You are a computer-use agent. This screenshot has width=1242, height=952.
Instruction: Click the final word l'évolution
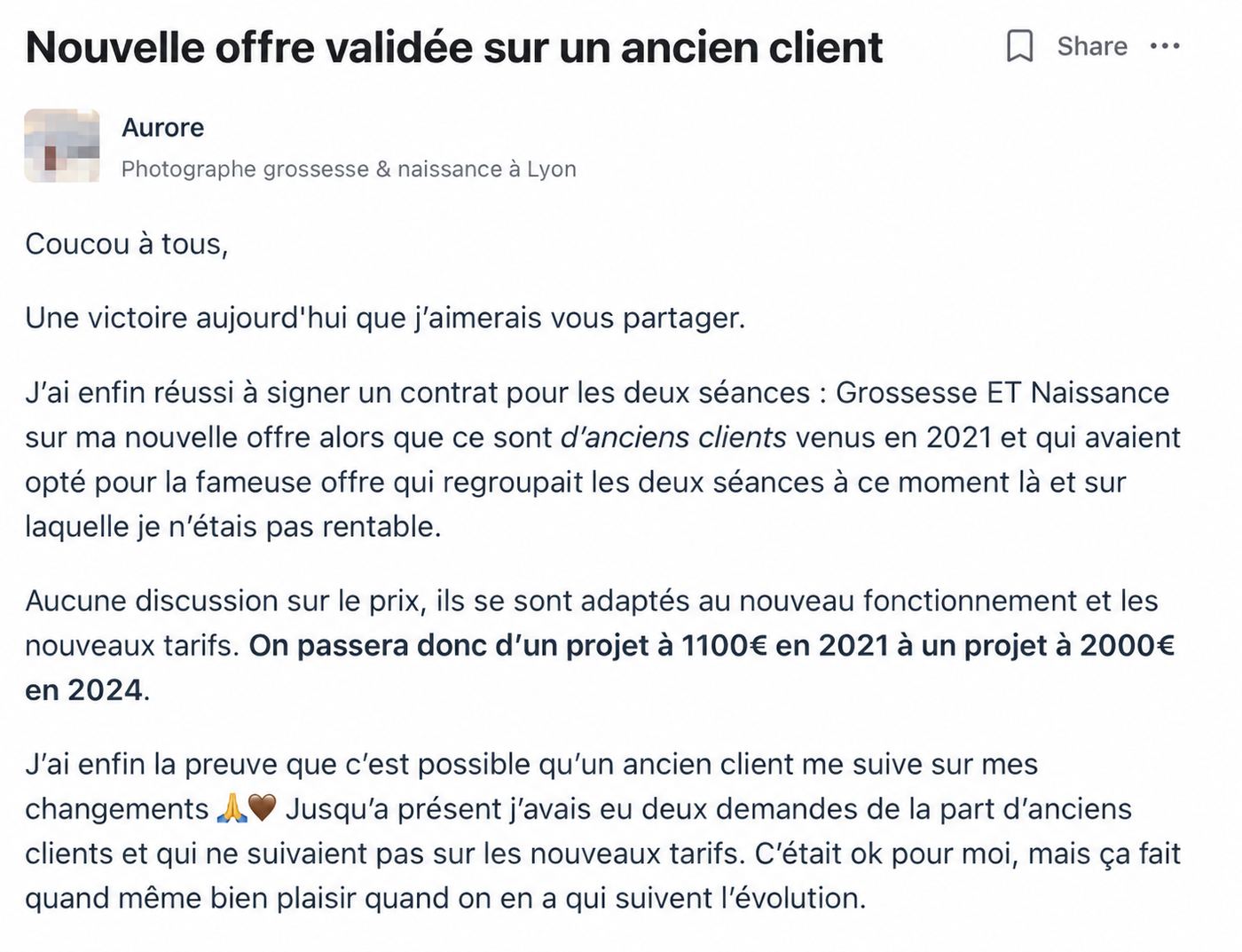click(x=792, y=898)
